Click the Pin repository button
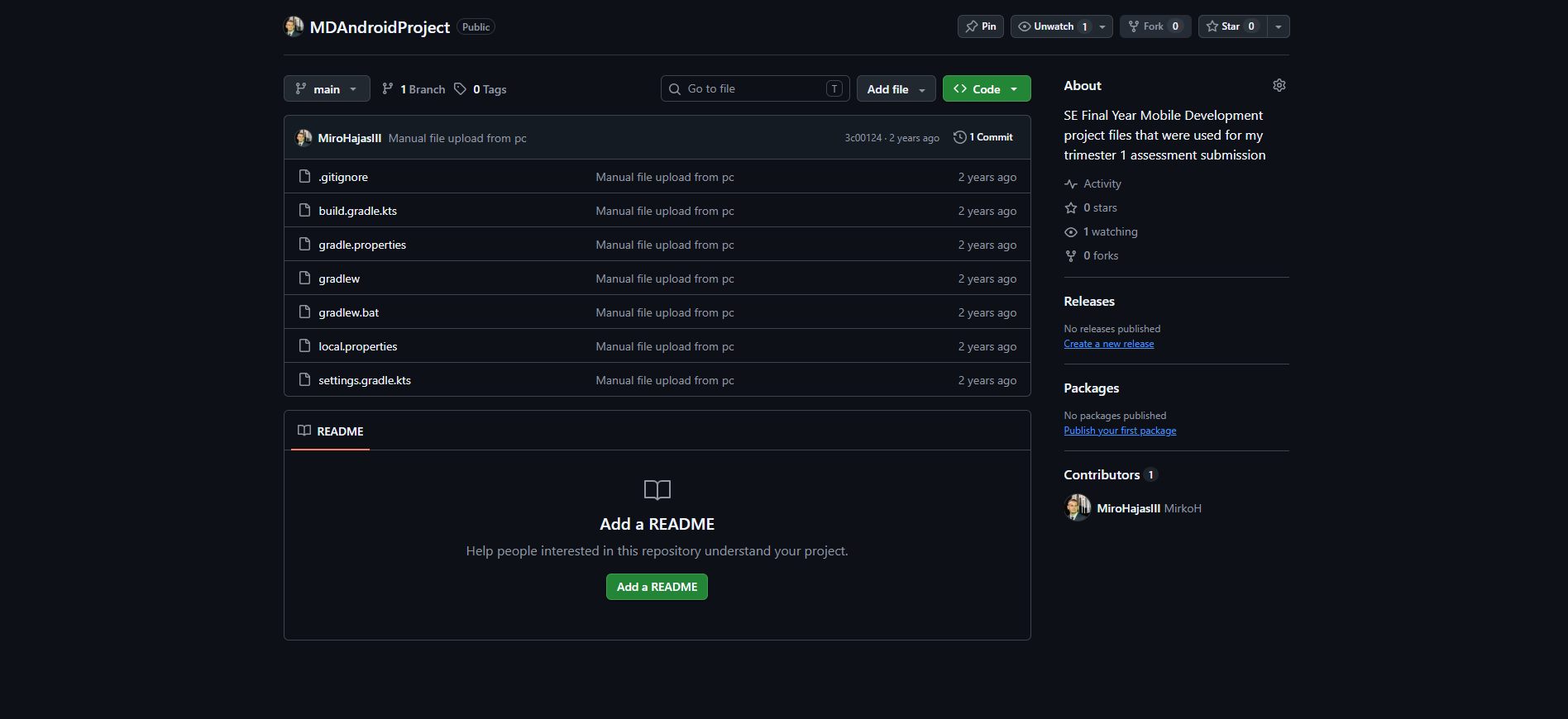This screenshot has width=1568, height=719. (981, 26)
